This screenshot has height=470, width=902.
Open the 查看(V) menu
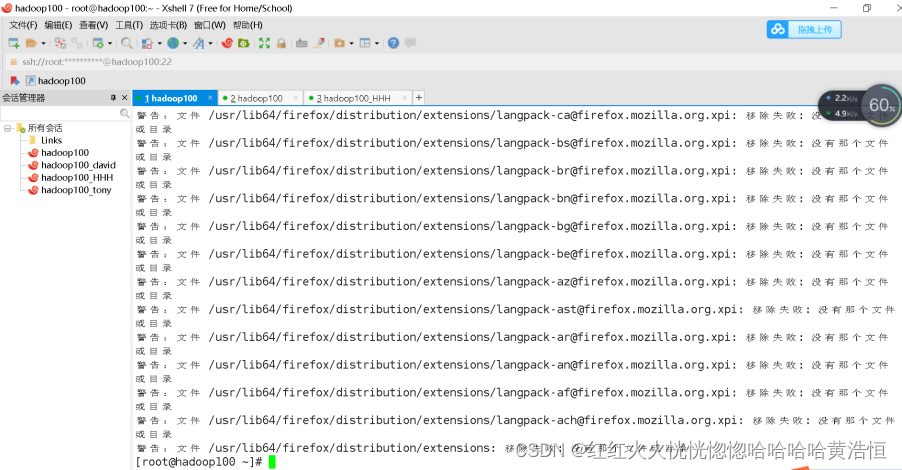(94, 25)
